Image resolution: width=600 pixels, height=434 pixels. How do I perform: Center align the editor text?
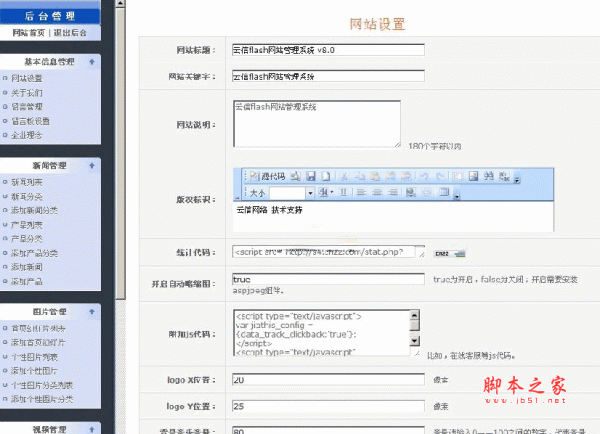377,192
